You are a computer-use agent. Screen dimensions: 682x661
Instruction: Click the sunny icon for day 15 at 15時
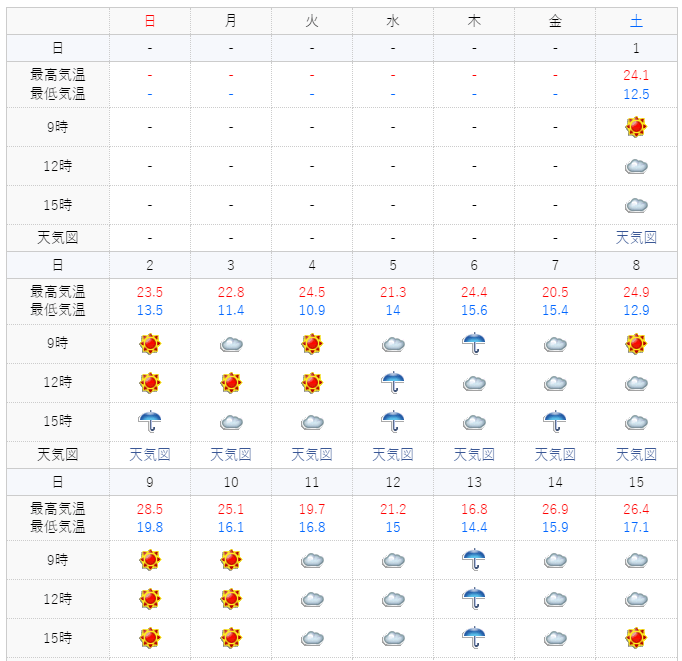pyautogui.click(x=636, y=638)
